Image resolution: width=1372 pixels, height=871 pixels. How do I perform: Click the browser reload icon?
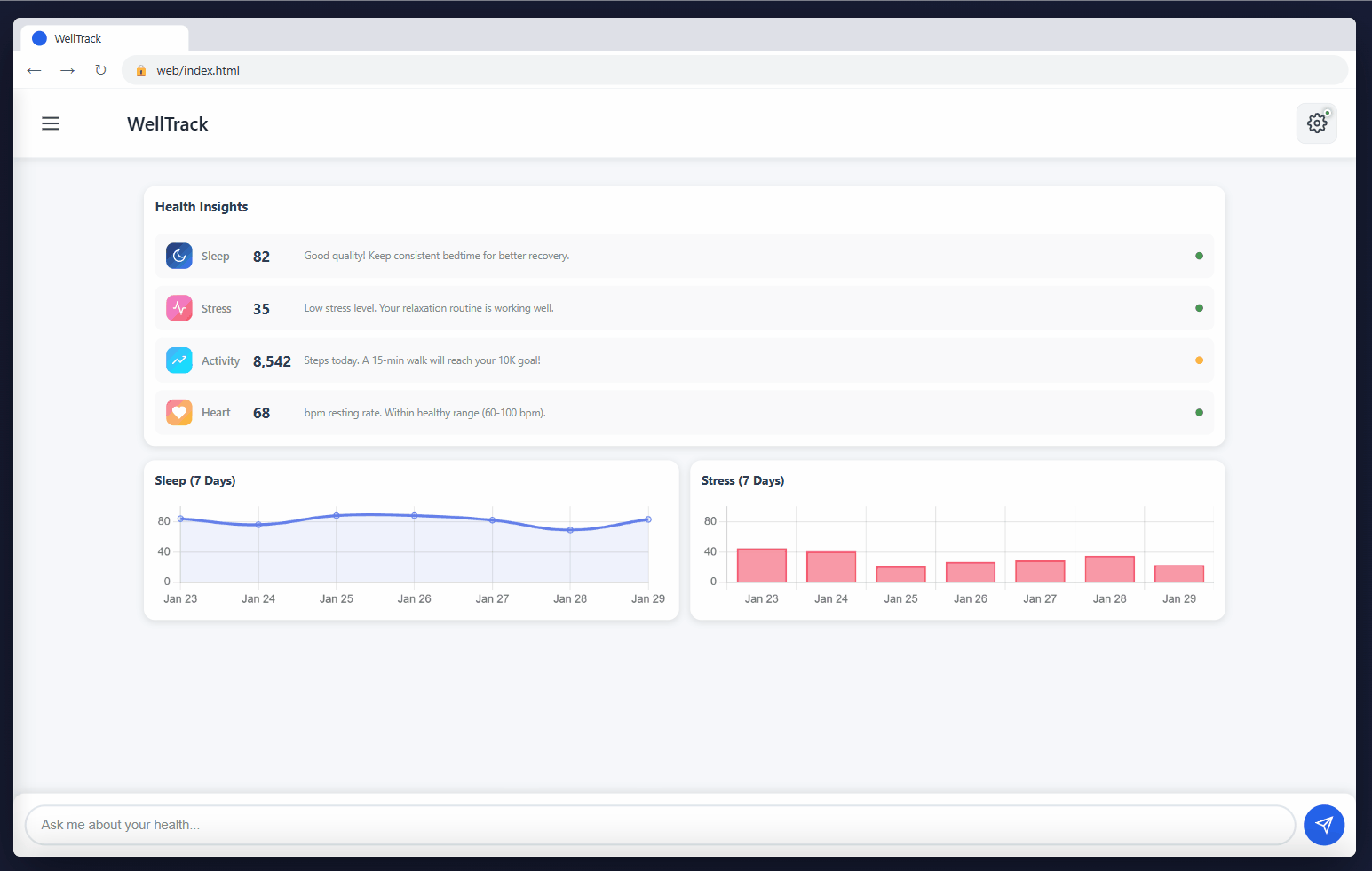coord(100,70)
